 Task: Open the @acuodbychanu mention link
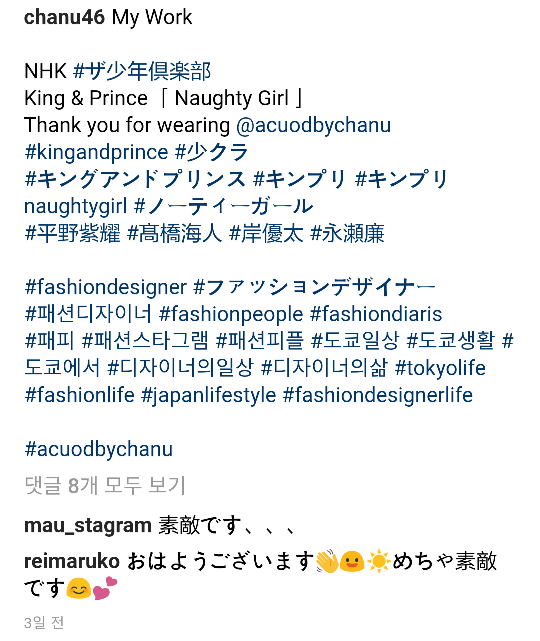pyautogui.click(x=314, y=125)
